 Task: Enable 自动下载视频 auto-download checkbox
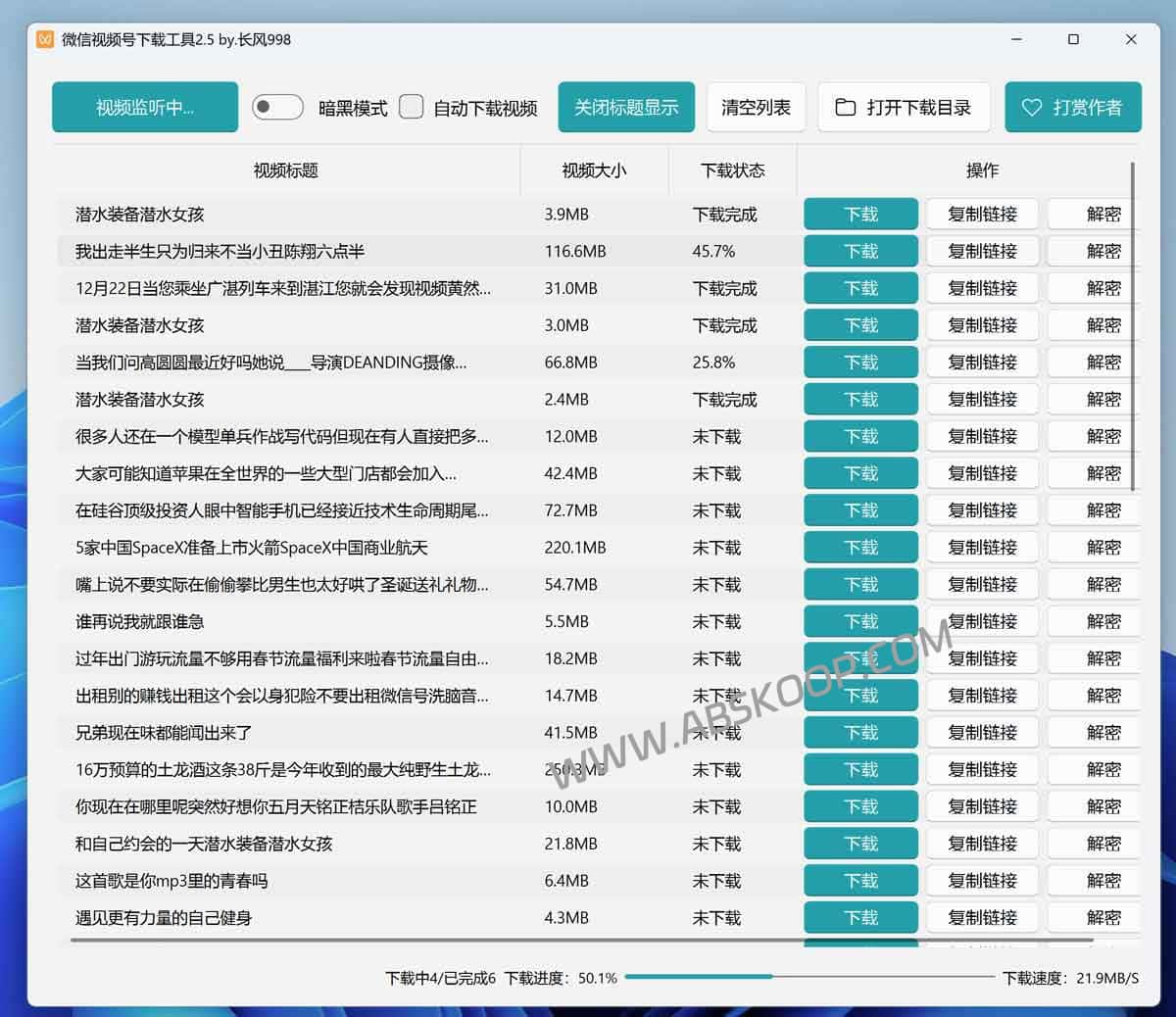pos(411,108)
